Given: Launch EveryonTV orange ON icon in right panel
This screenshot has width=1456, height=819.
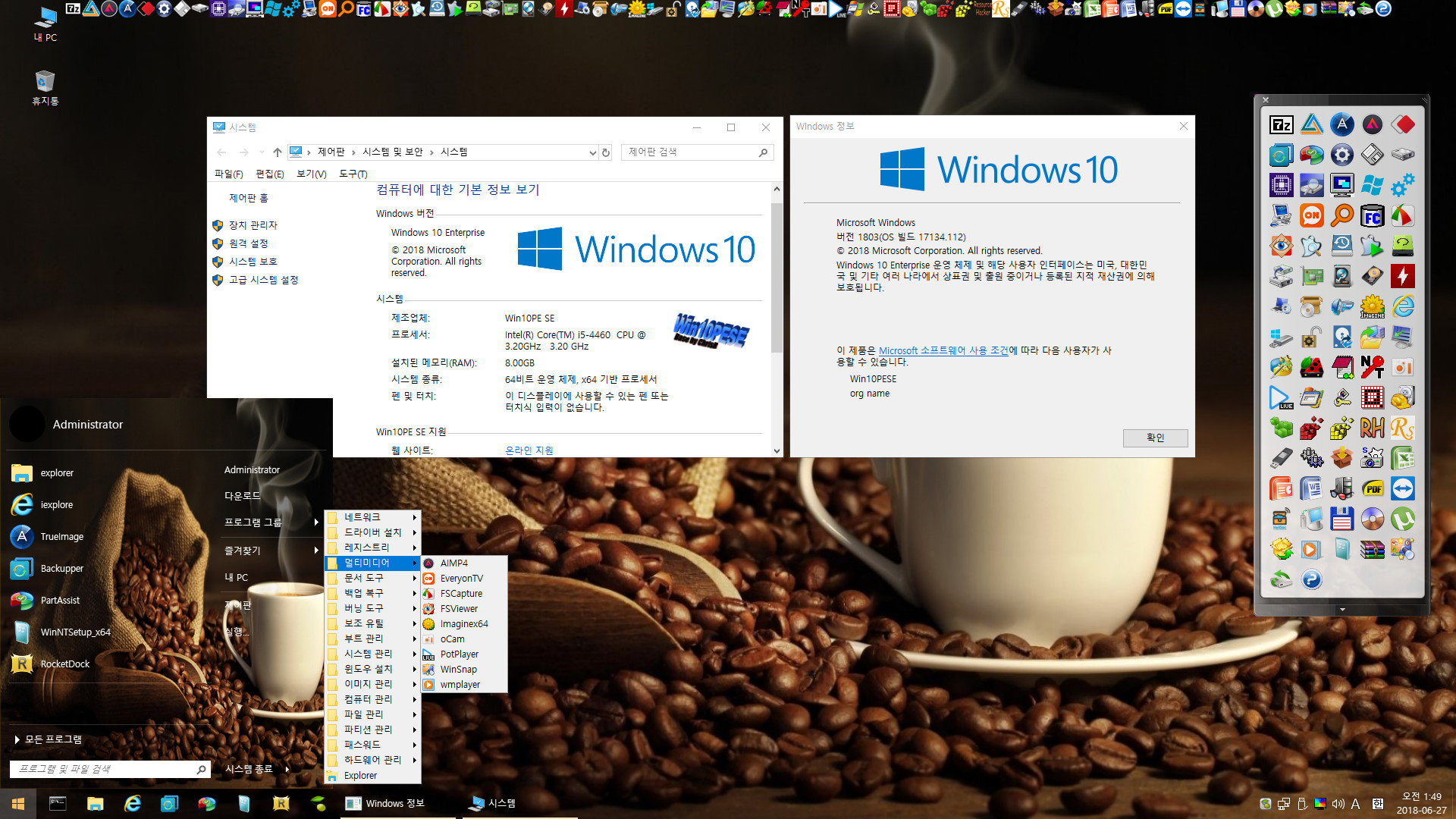Looking at the screenshot, I should click(x=1311, y=215).
